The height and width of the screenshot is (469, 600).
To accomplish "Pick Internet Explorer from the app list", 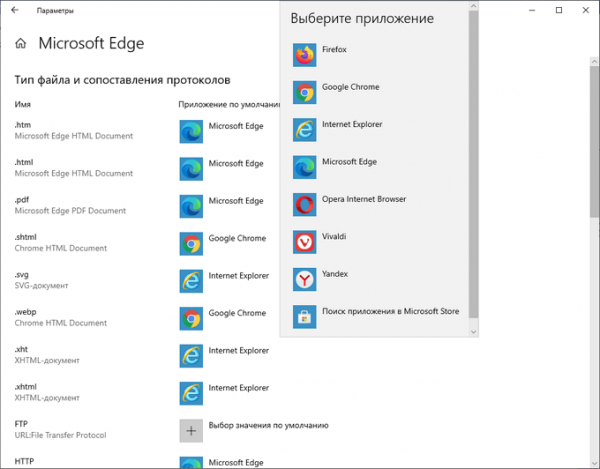I will [376, 130].
